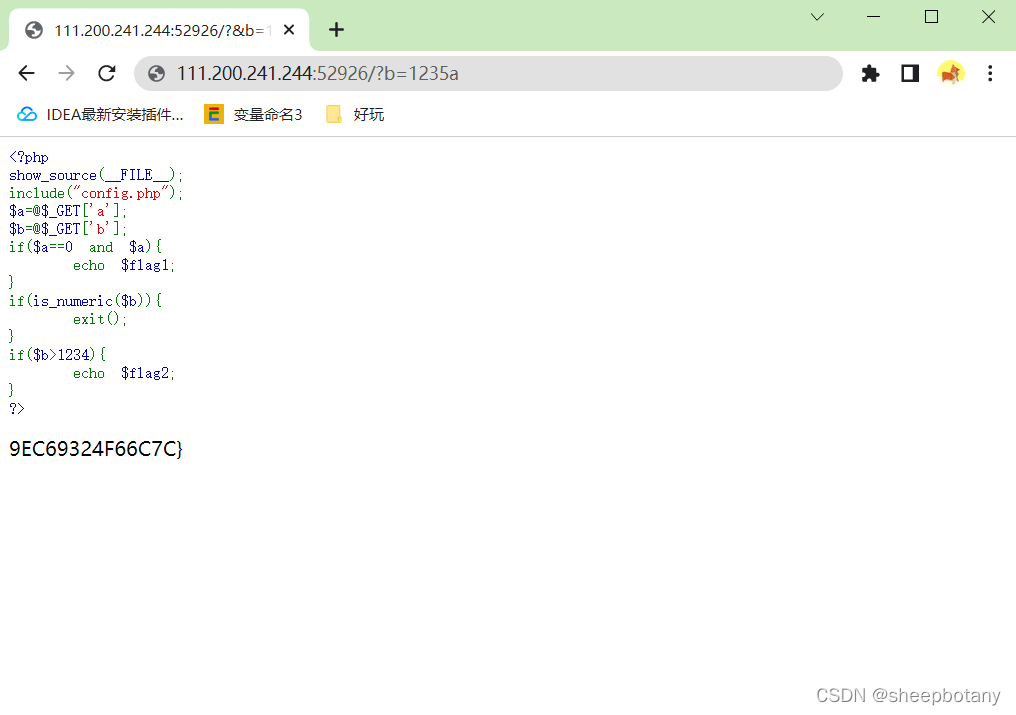Click the yellow folder icon for 好玩

(x=334, y=115)
